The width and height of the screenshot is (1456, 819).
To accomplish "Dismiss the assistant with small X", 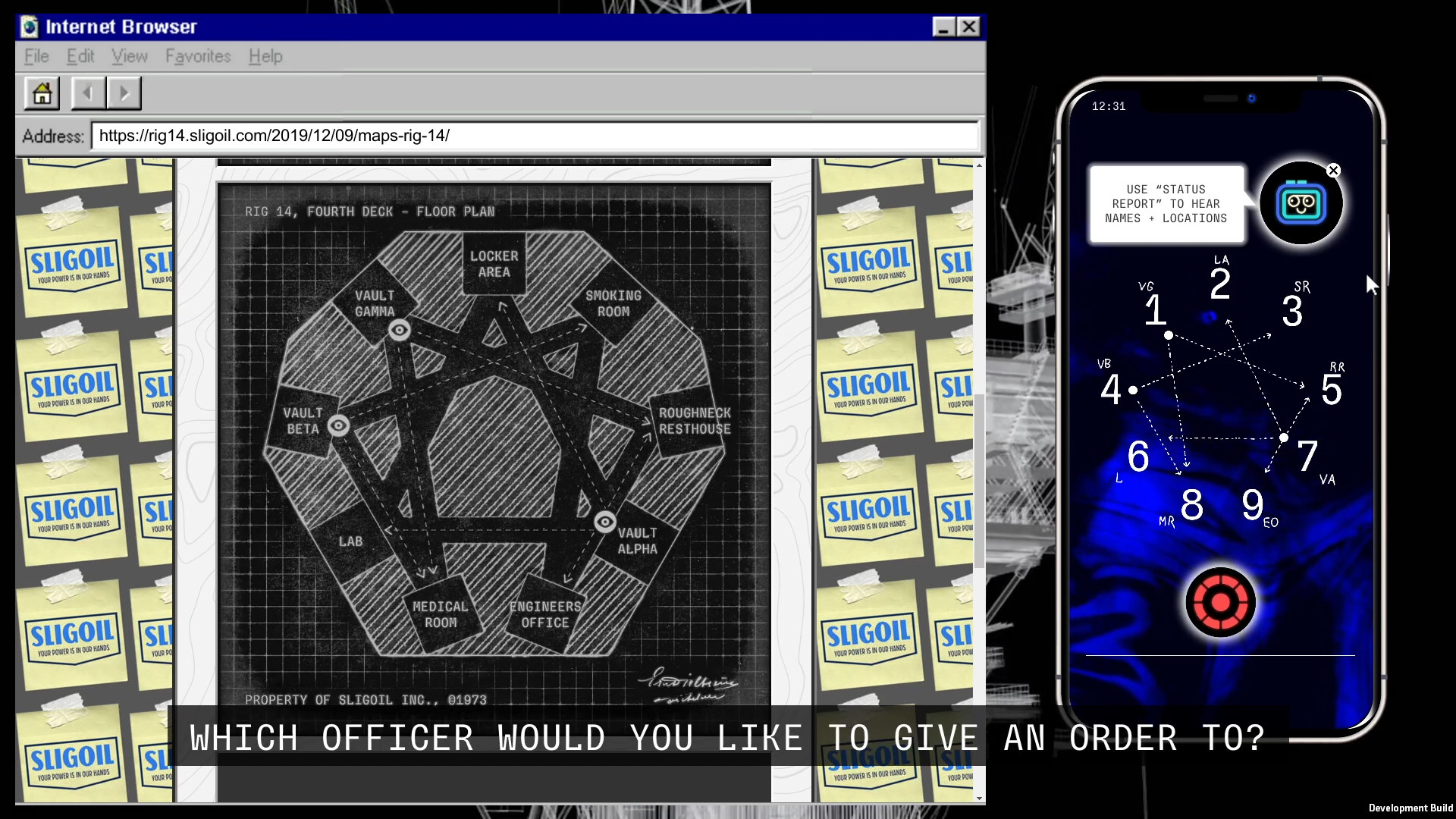I will pyautogui.click(x=1333, y=171).
